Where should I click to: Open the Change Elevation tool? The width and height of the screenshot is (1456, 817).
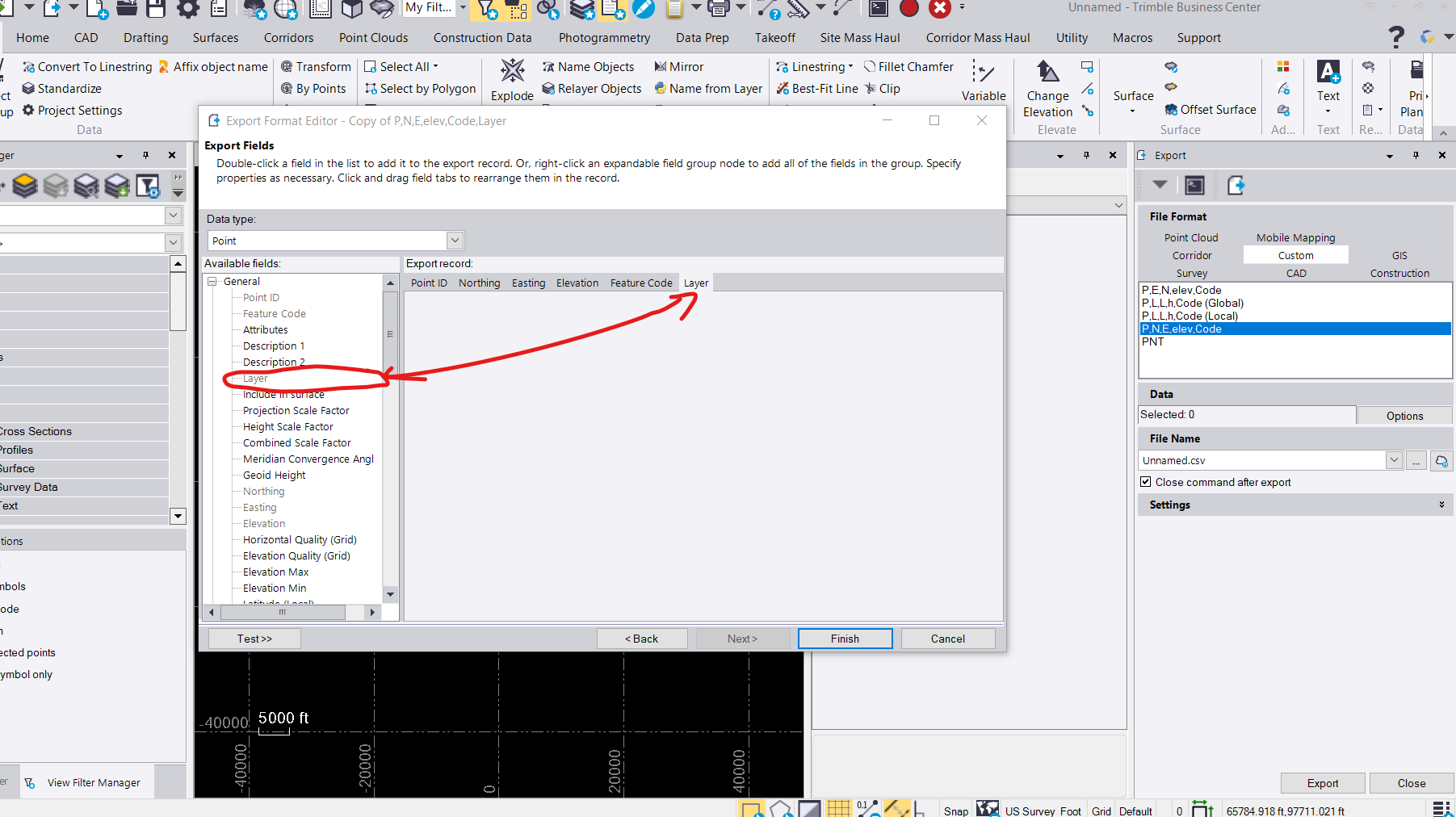click(x=1047, y=89)
